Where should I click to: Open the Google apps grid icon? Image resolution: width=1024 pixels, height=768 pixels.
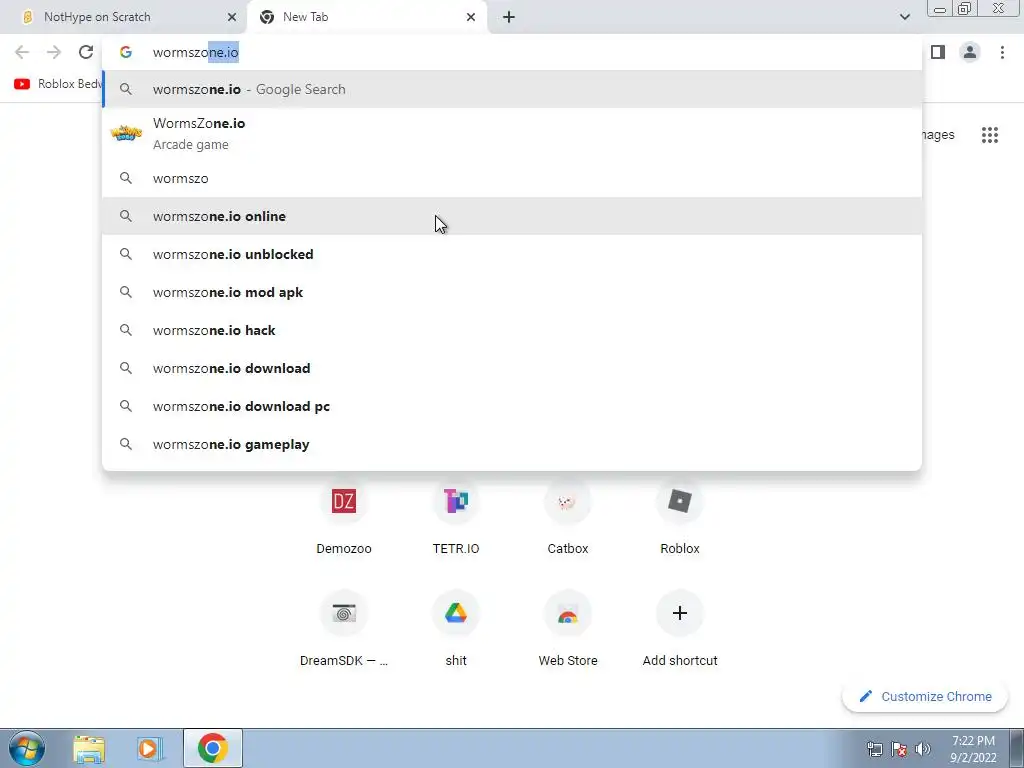click(990, 135)
